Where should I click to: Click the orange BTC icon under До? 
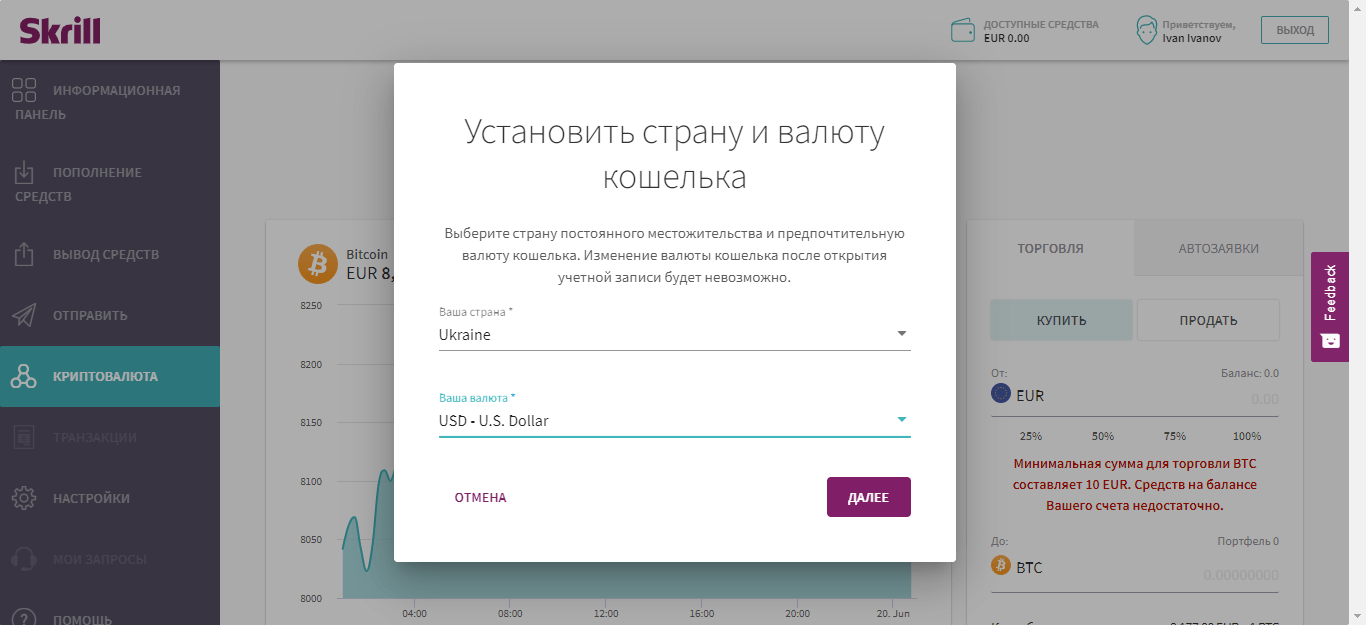coord(1001,566)
